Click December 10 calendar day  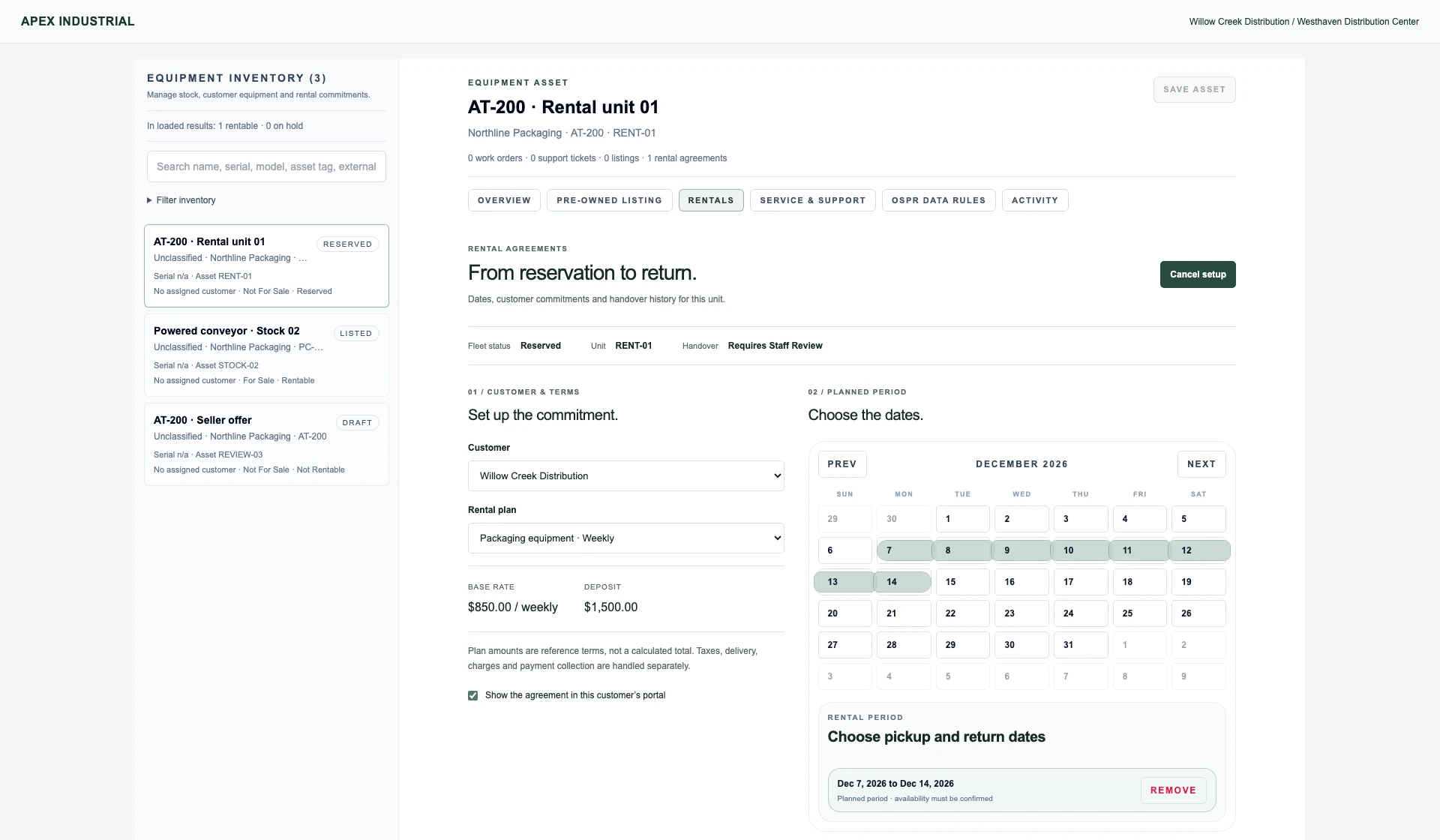tap(1081, 550)
